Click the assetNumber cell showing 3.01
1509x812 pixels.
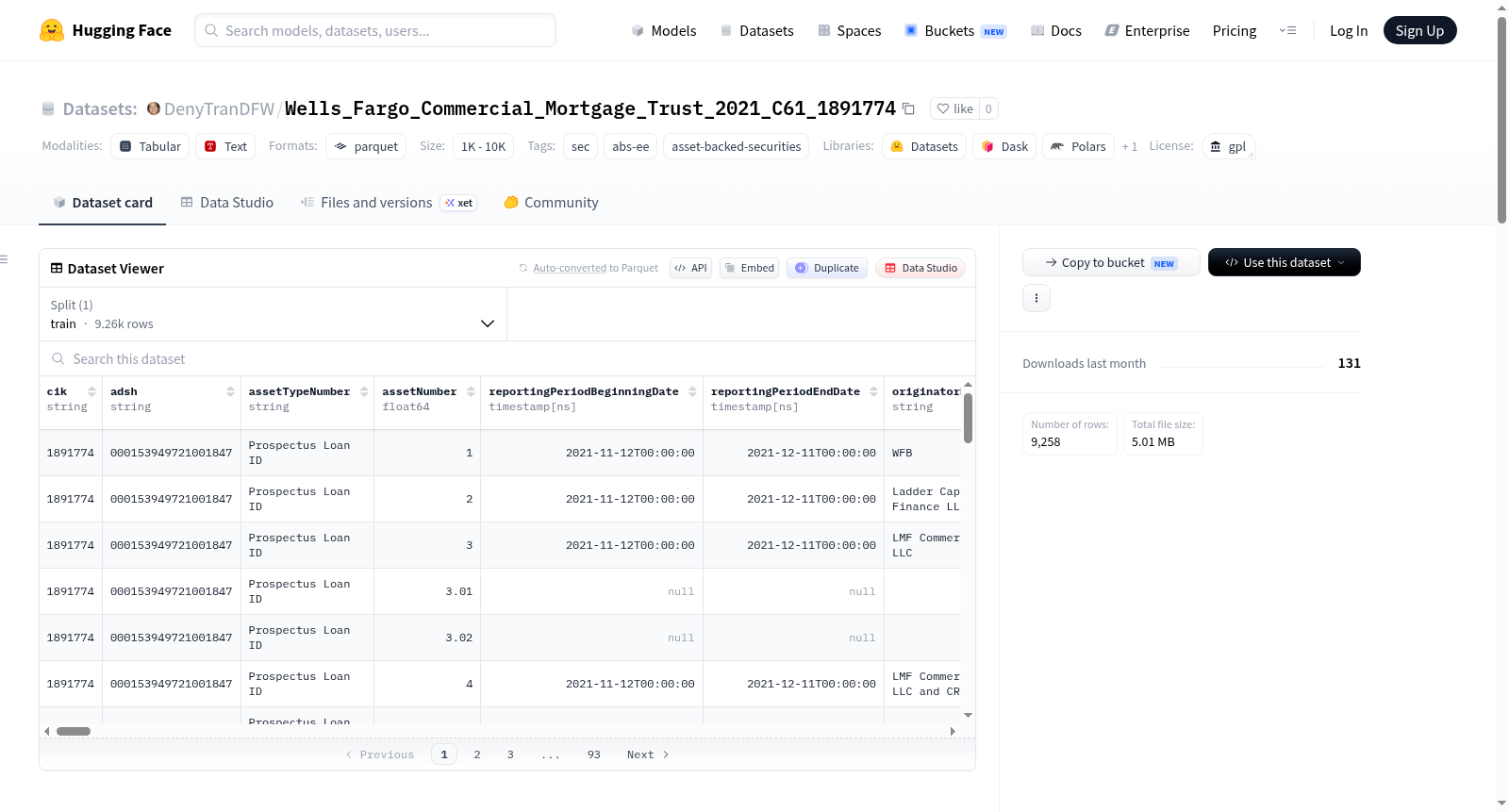tap(427, 591)
